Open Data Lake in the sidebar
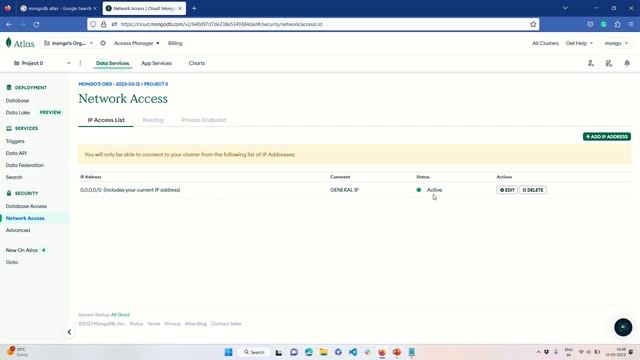The image size is (640, 360). (18, 112)
